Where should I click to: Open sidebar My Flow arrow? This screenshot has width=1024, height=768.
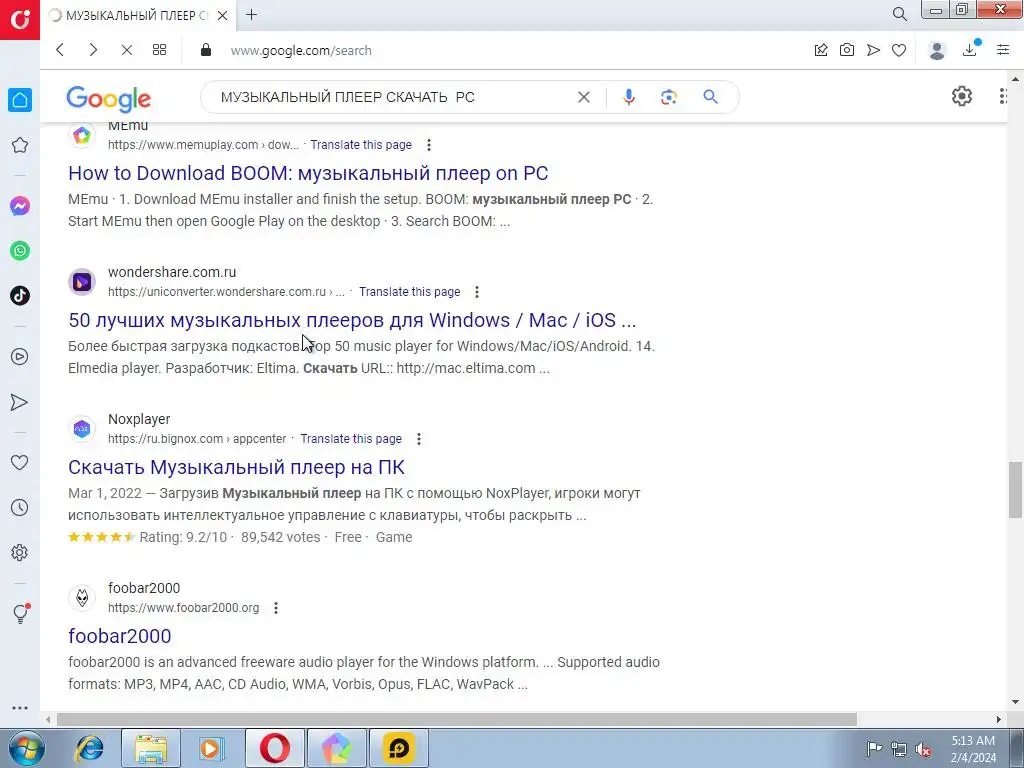click(x=20, y=402)
